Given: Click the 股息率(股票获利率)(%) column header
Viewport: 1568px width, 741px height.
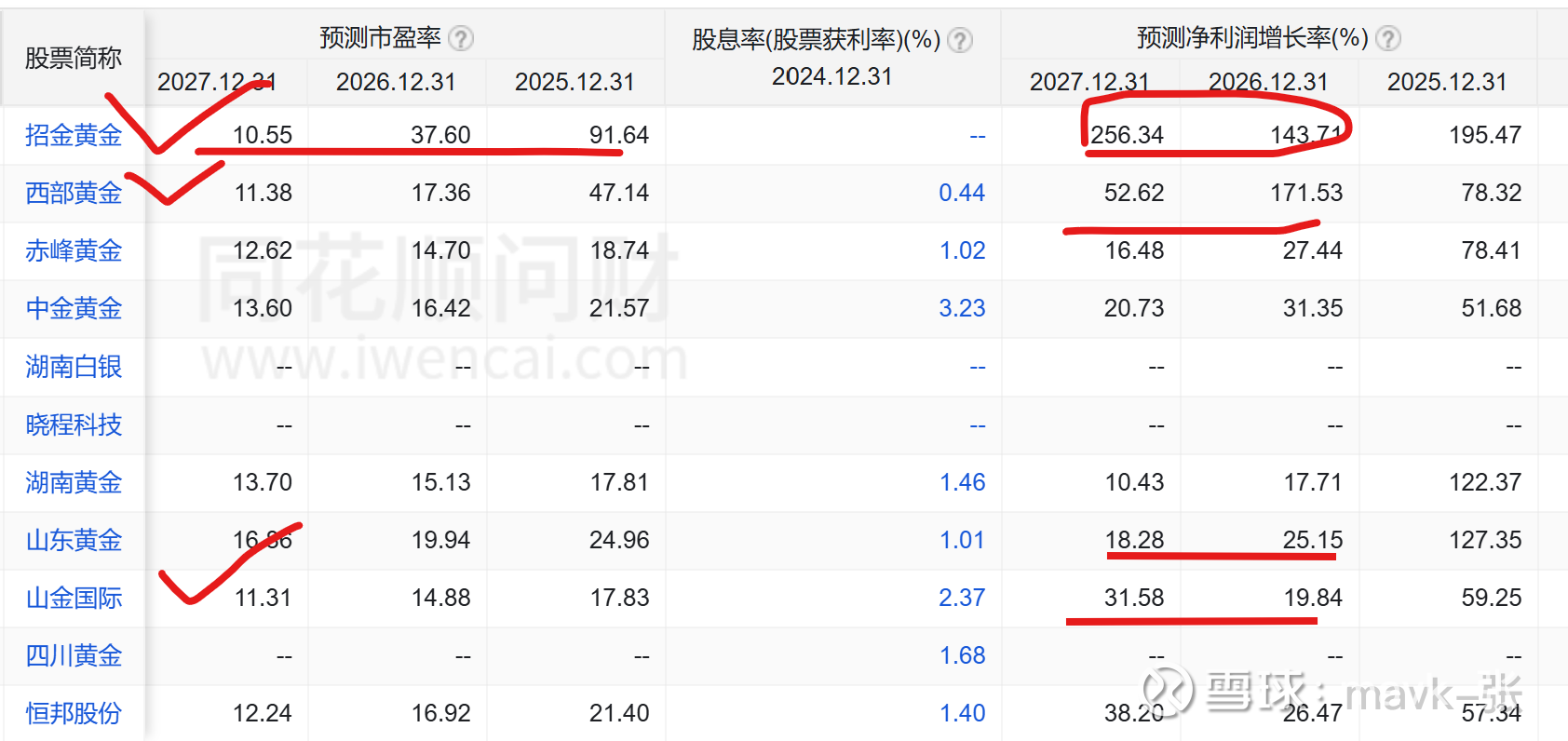Looking at the screenshot, I should (x=816, y=40).
